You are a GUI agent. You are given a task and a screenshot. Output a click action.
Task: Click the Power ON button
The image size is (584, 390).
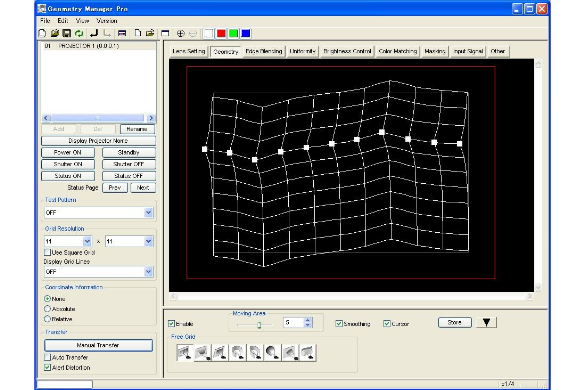pyautogui.click(x=68, y=152)
